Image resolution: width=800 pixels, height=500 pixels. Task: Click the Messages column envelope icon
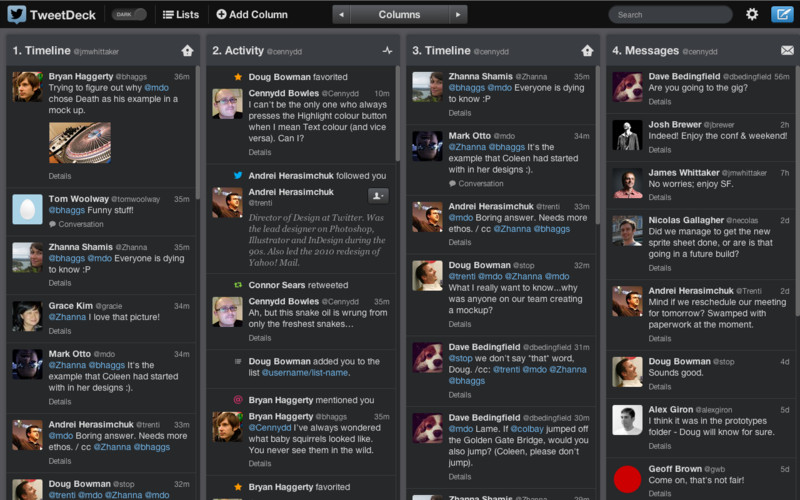(787, 51)
